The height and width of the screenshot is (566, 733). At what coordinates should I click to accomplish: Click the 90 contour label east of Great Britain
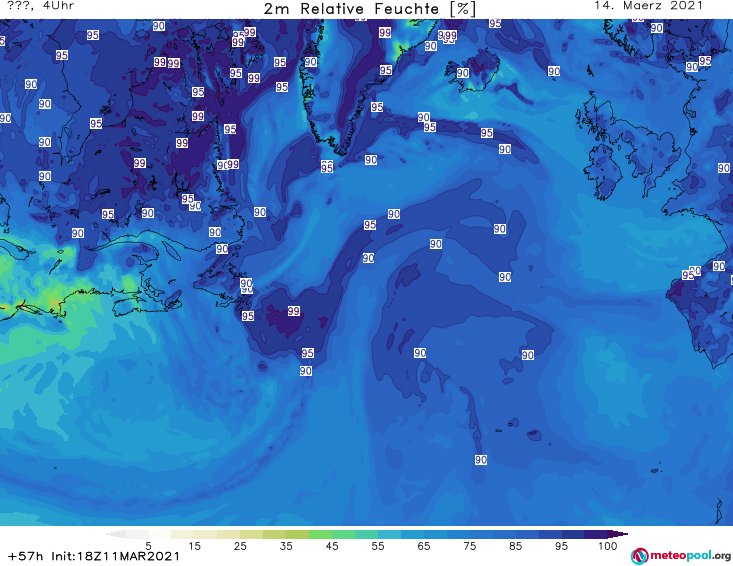724,168
